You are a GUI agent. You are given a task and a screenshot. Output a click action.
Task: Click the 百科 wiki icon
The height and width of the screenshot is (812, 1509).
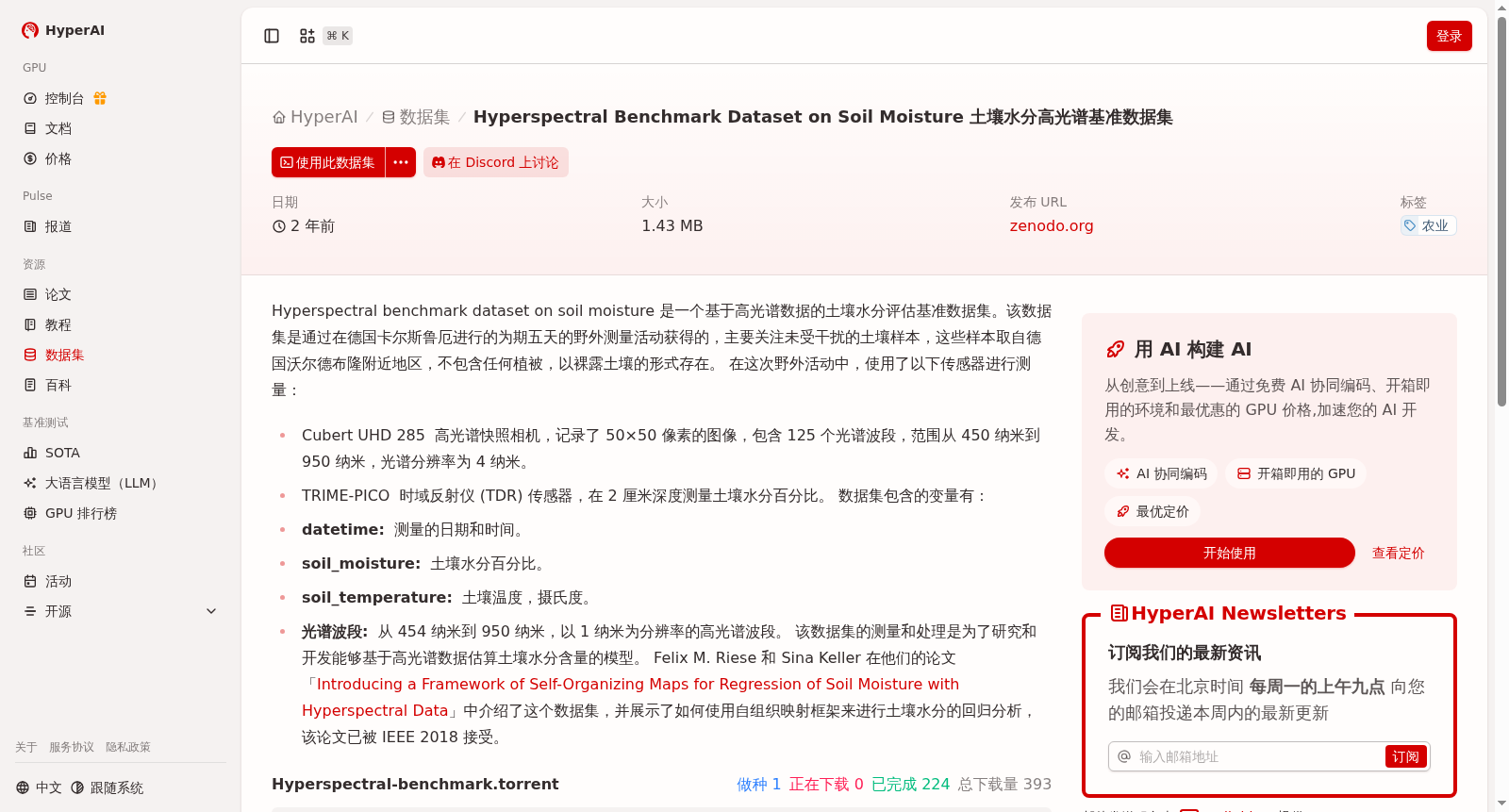click(30, 385)
